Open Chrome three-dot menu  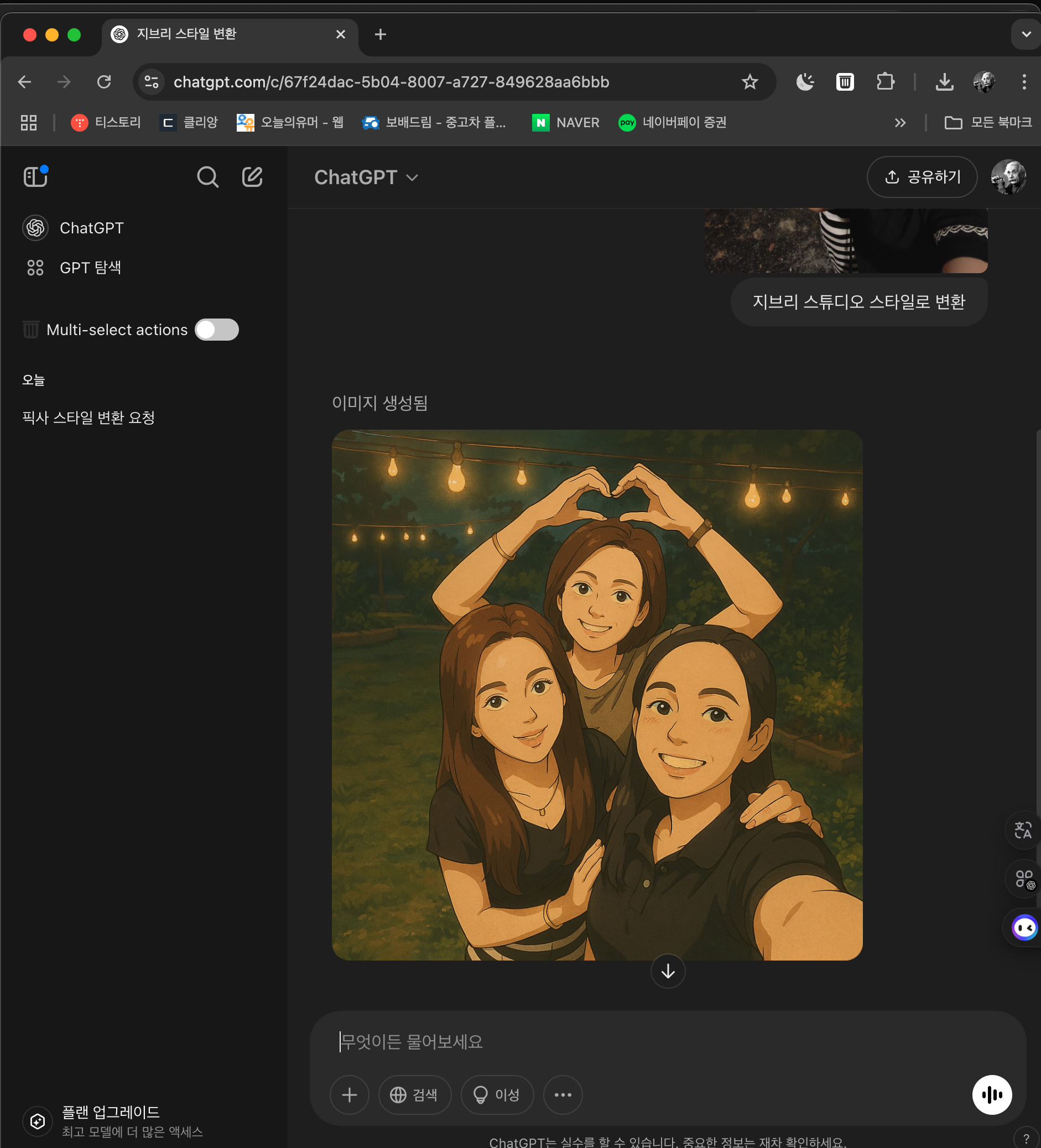[1024, 82]
